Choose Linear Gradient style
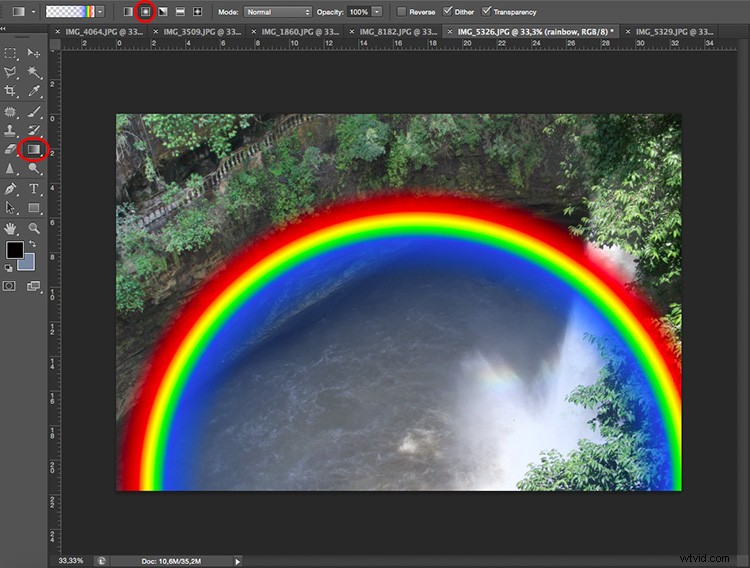The height and width of the screenshot is (568, 750). (128, 11)
